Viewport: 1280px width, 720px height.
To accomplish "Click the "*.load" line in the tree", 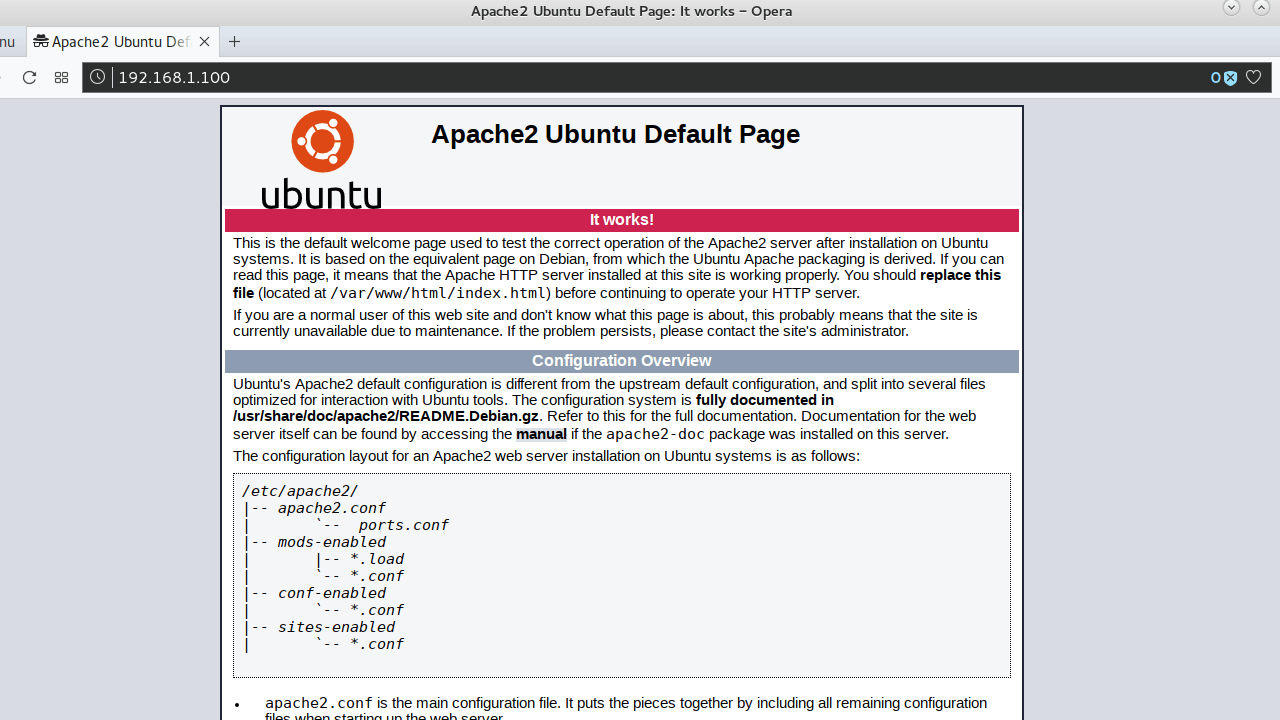I will pyautogui.click(x=377, y=559).
